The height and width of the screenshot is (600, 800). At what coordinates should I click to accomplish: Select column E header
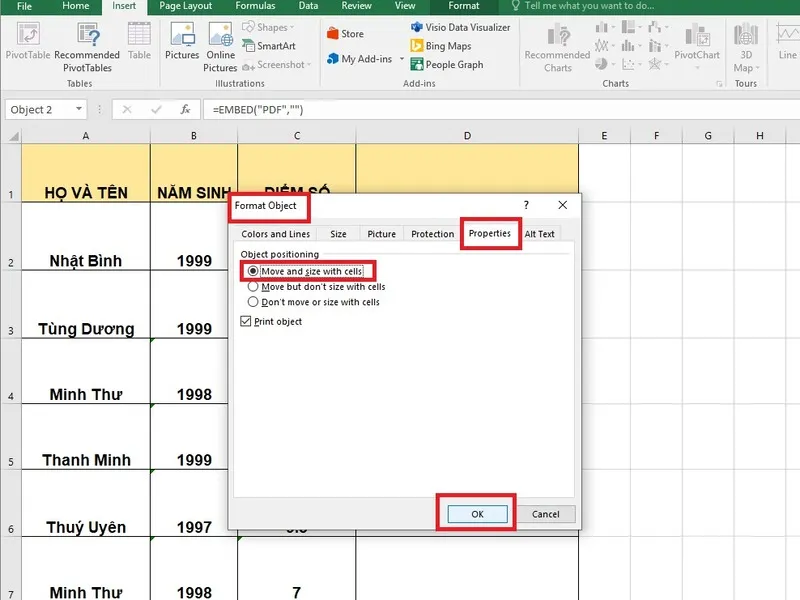(x=604, y=136)
